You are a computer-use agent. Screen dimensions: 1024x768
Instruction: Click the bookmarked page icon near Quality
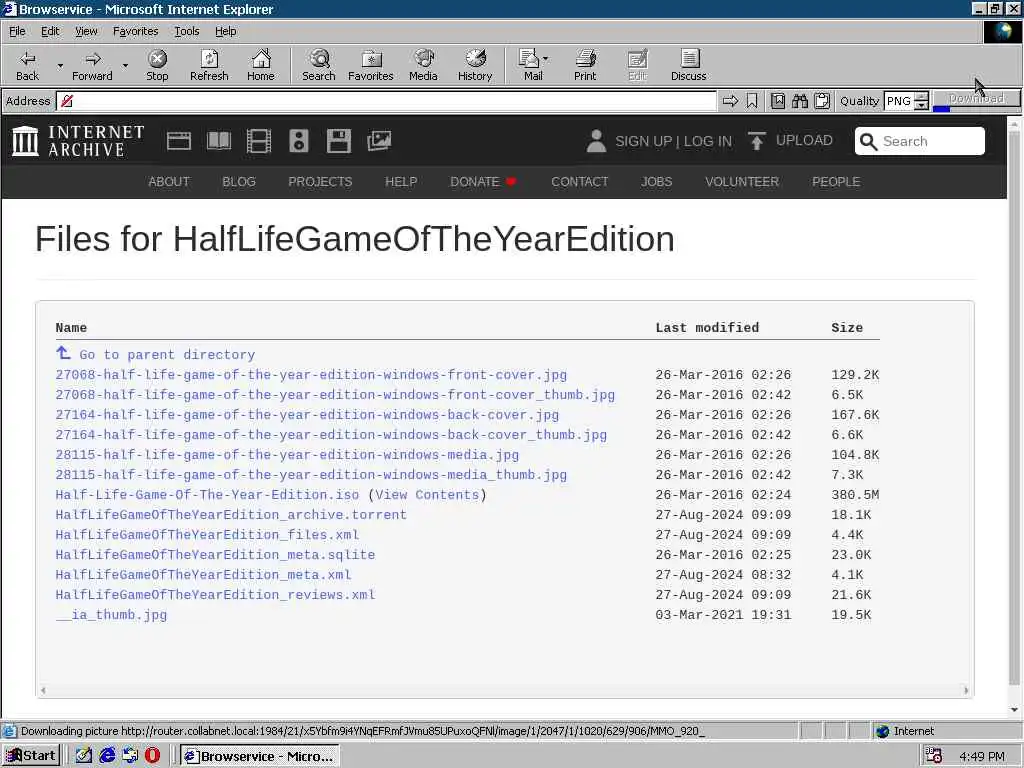click(x=778, y=101)
